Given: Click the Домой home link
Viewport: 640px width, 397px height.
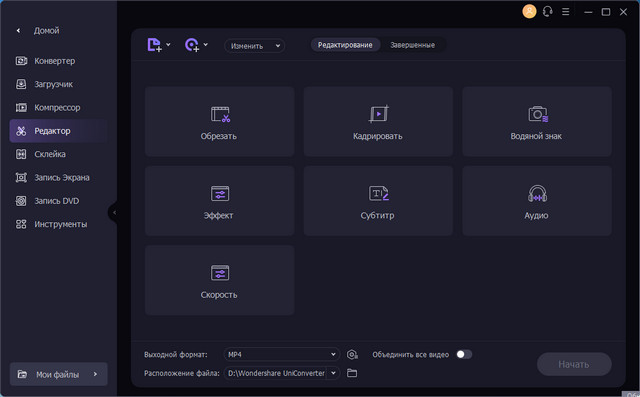Looking at the screenshot, I should tap(47, 31).
